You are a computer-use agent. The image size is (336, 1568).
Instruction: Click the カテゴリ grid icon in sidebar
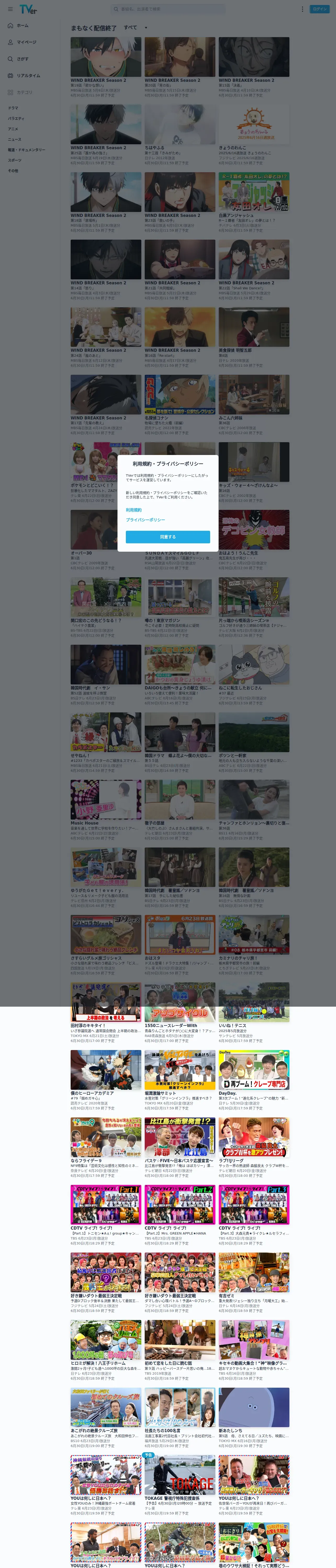pos(10,93)
